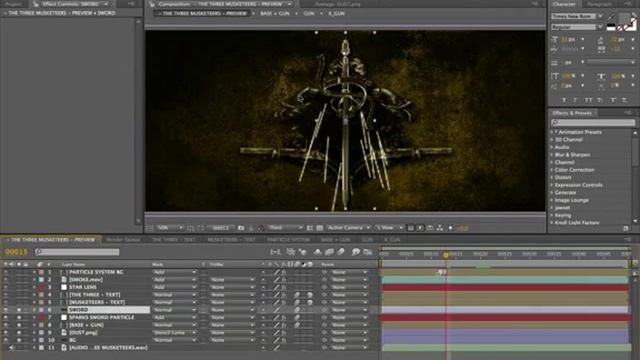This screenshot has height=360, width=640.
Task: Expand the STAR LENS layer properties
Action: coord(34,287)
